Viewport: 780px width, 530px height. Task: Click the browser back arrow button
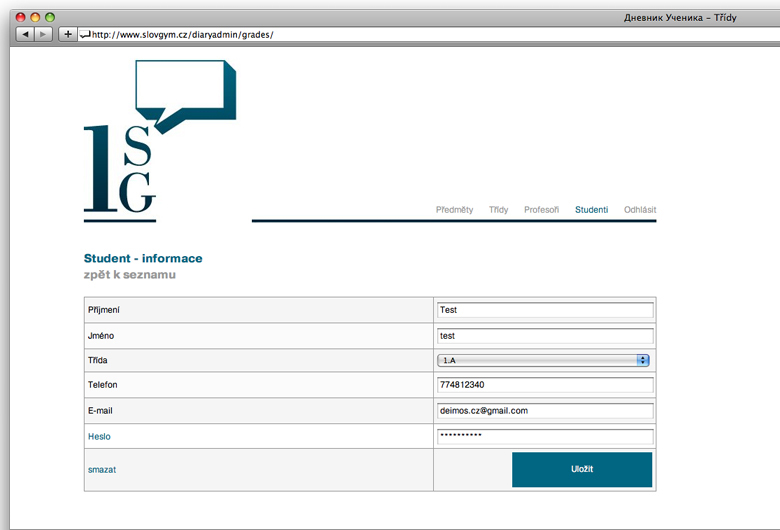[x=26, y=34]
